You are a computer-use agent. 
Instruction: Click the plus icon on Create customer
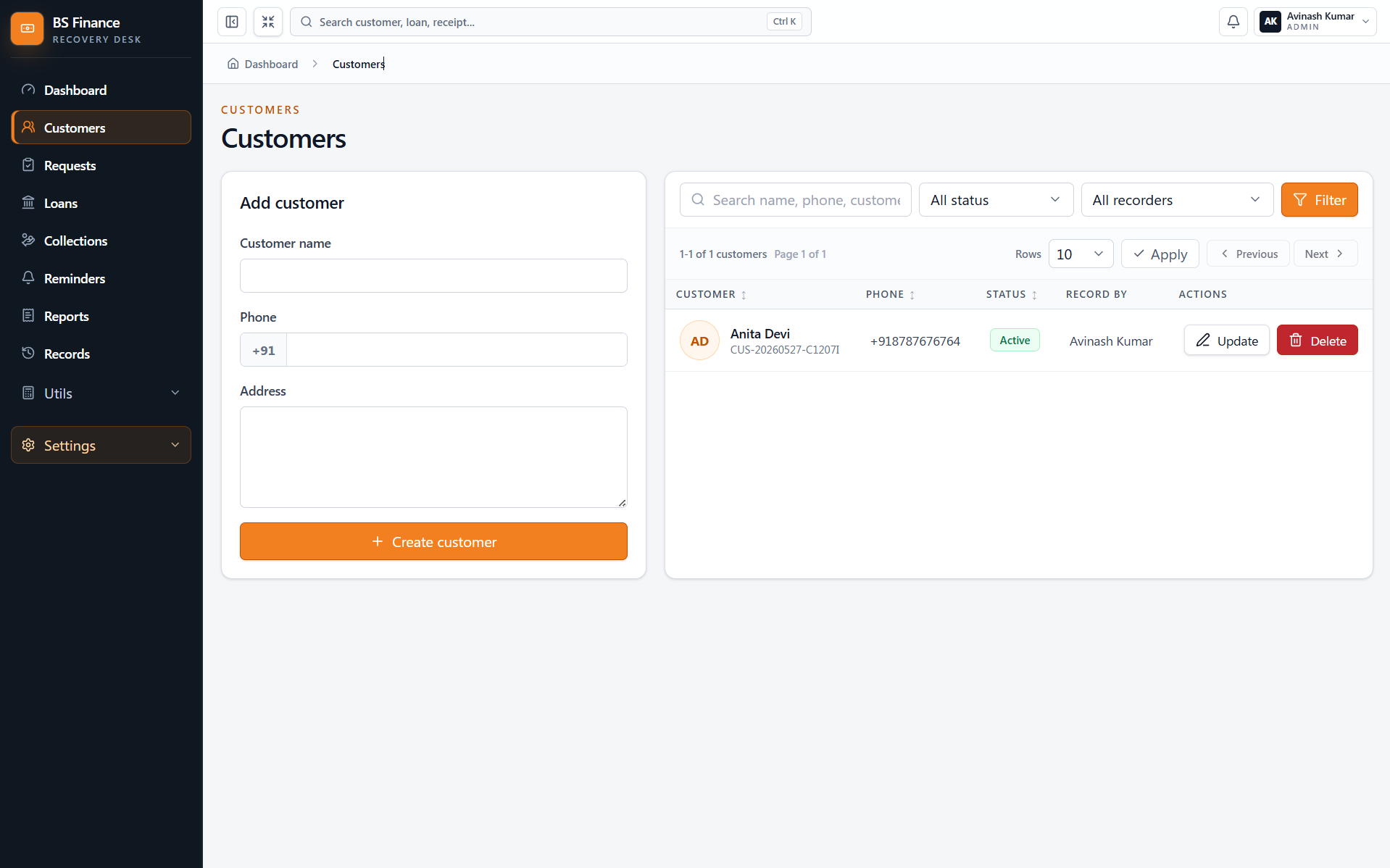[377, 541]
